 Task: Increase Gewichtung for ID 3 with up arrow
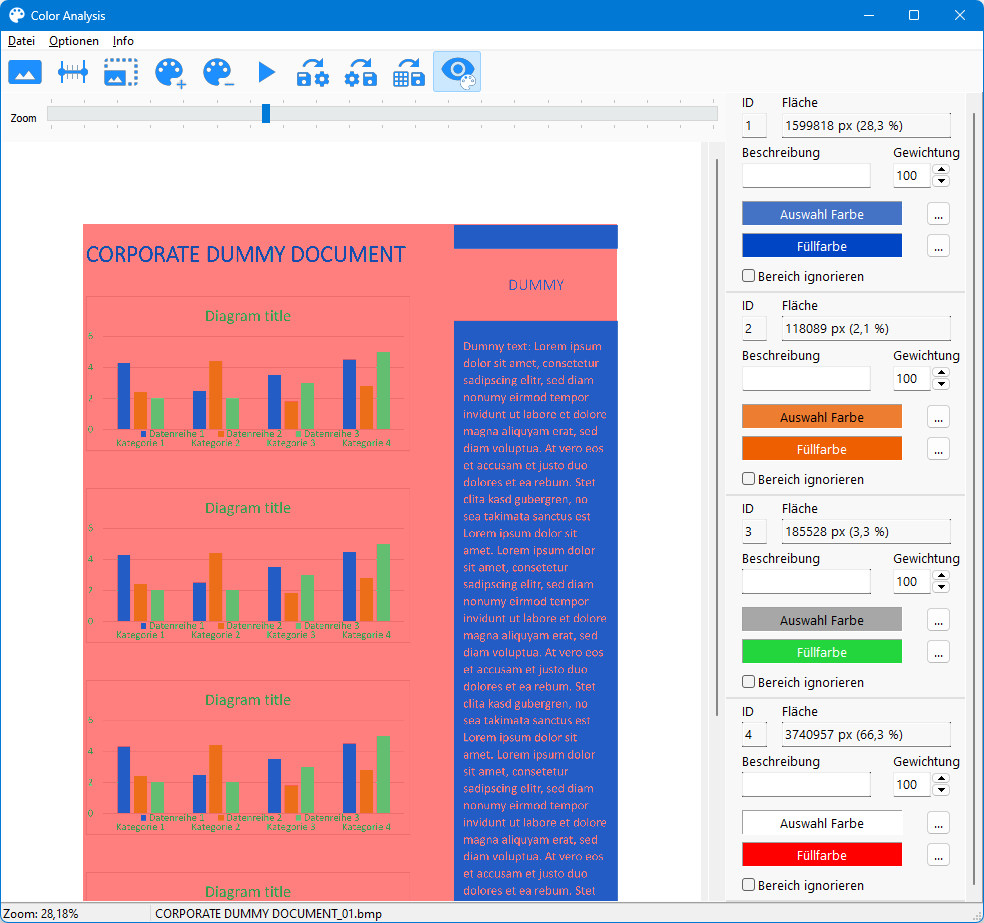pyautogui.click(x=940, y=576)
